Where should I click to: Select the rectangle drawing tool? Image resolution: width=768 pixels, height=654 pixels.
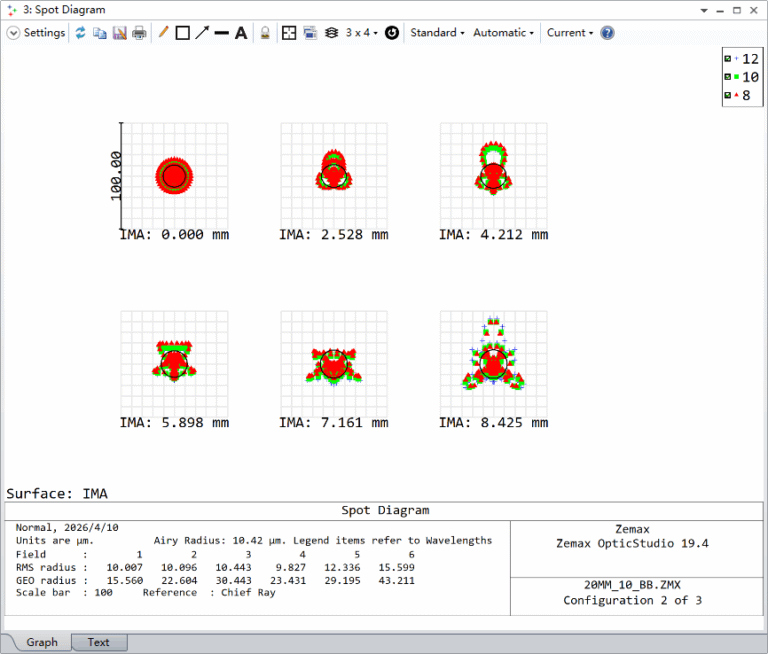click(183, 33)
